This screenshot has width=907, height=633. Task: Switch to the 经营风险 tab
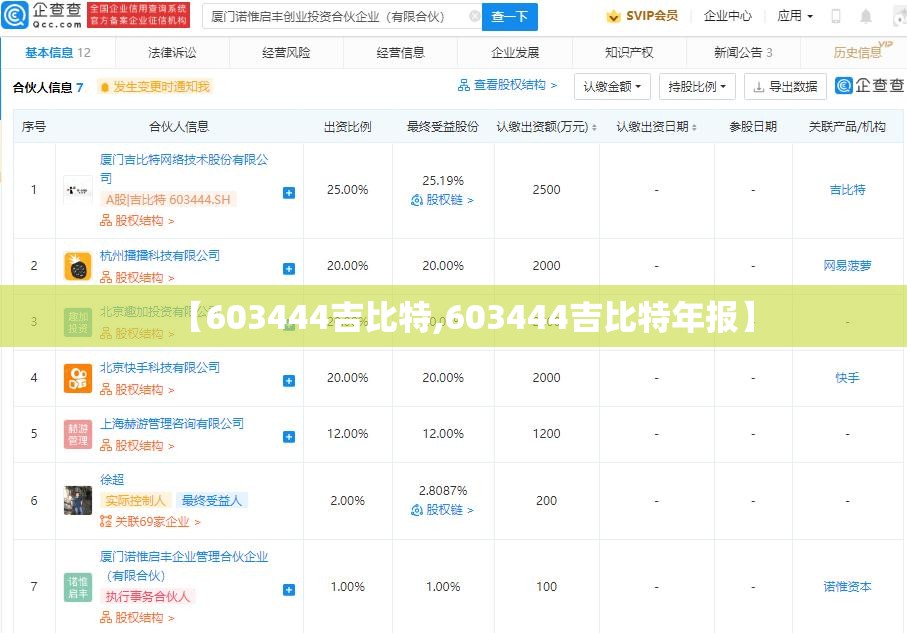point(286,53)
